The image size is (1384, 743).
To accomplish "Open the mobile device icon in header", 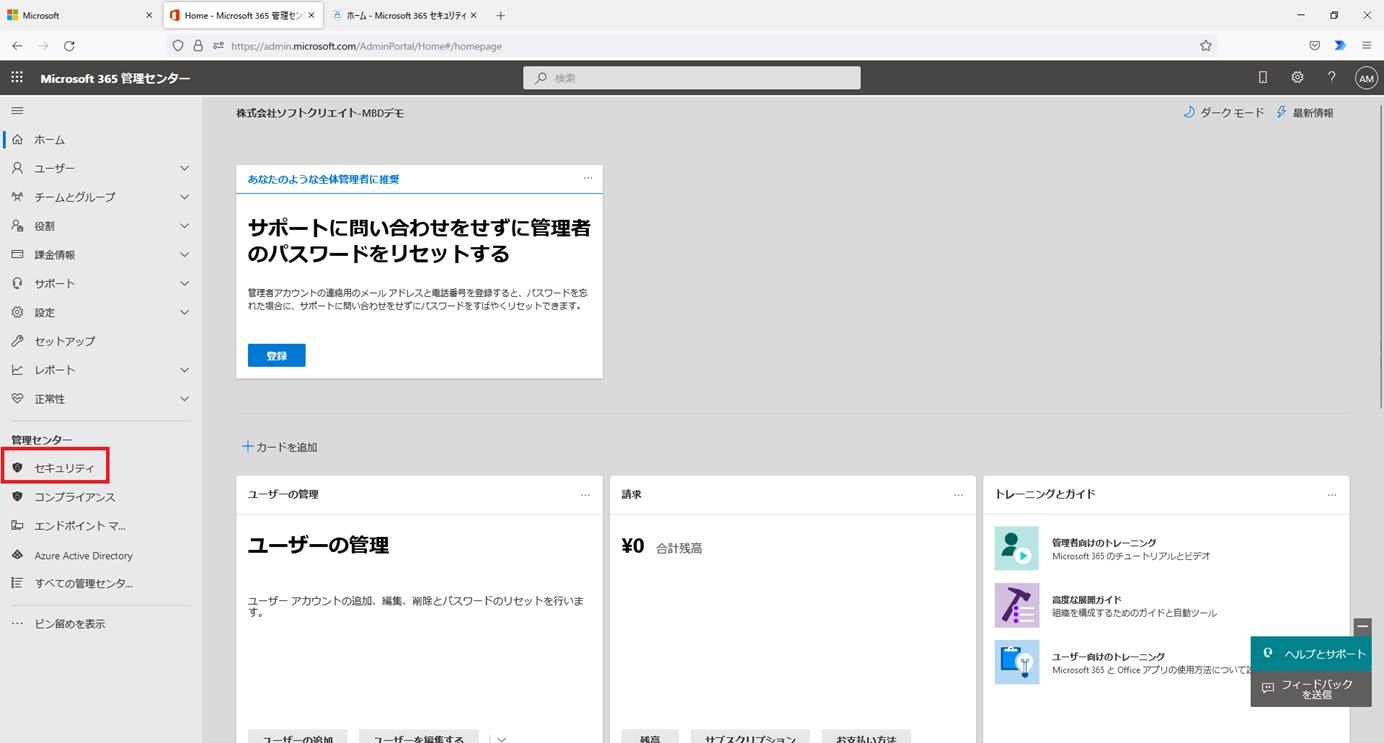I will (x=1263, y=77).
